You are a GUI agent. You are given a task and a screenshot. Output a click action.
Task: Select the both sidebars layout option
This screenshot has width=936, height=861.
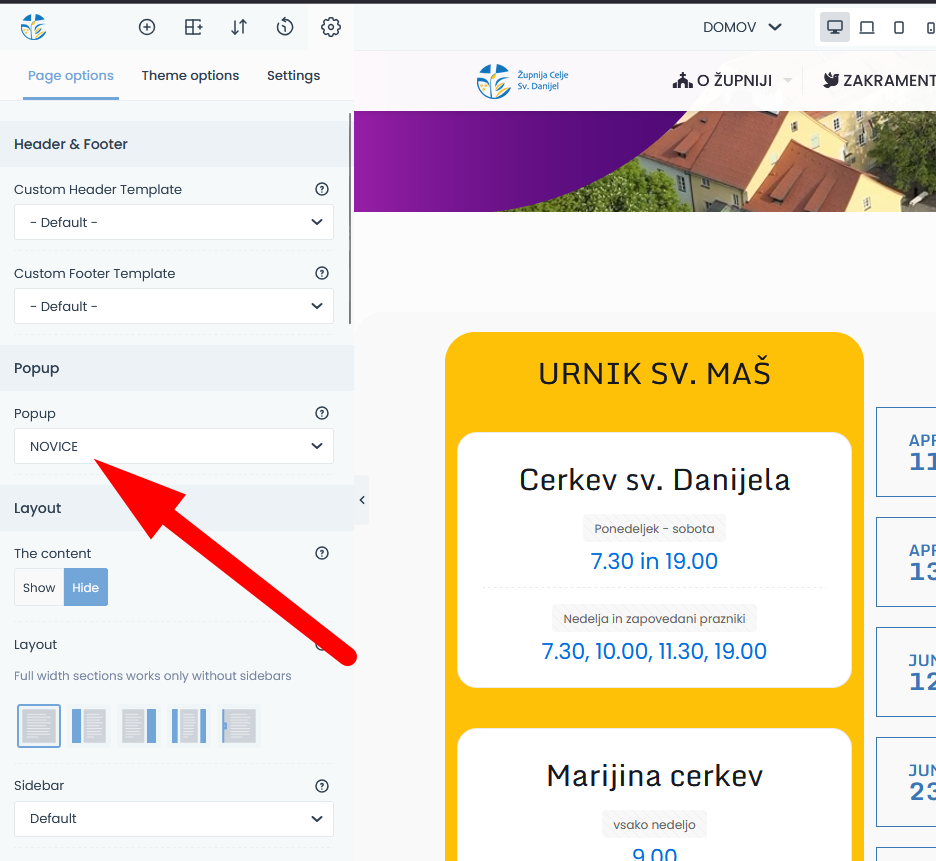[x=189, y=726]
